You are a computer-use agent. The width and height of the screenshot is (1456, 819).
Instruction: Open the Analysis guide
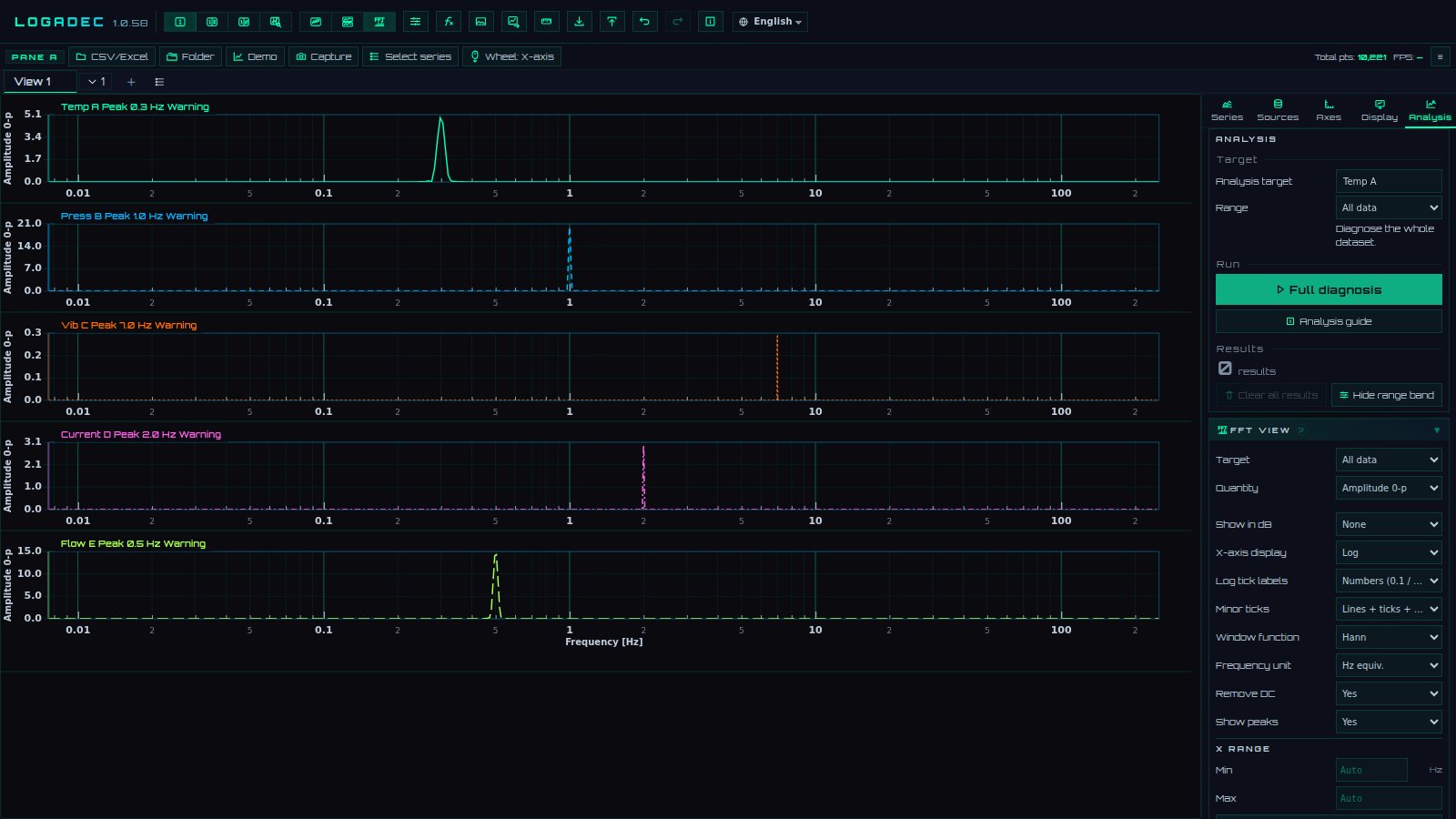(x=1329, y=321)
